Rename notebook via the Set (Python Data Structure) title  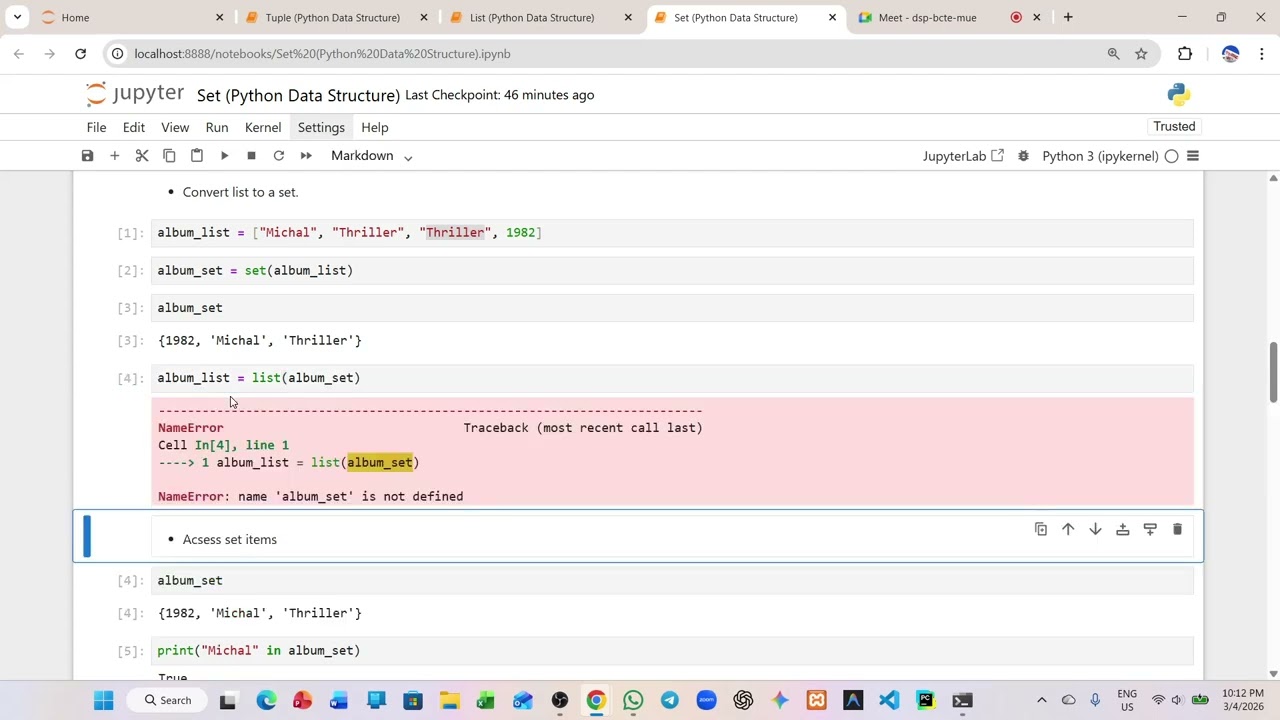(298, 95)
